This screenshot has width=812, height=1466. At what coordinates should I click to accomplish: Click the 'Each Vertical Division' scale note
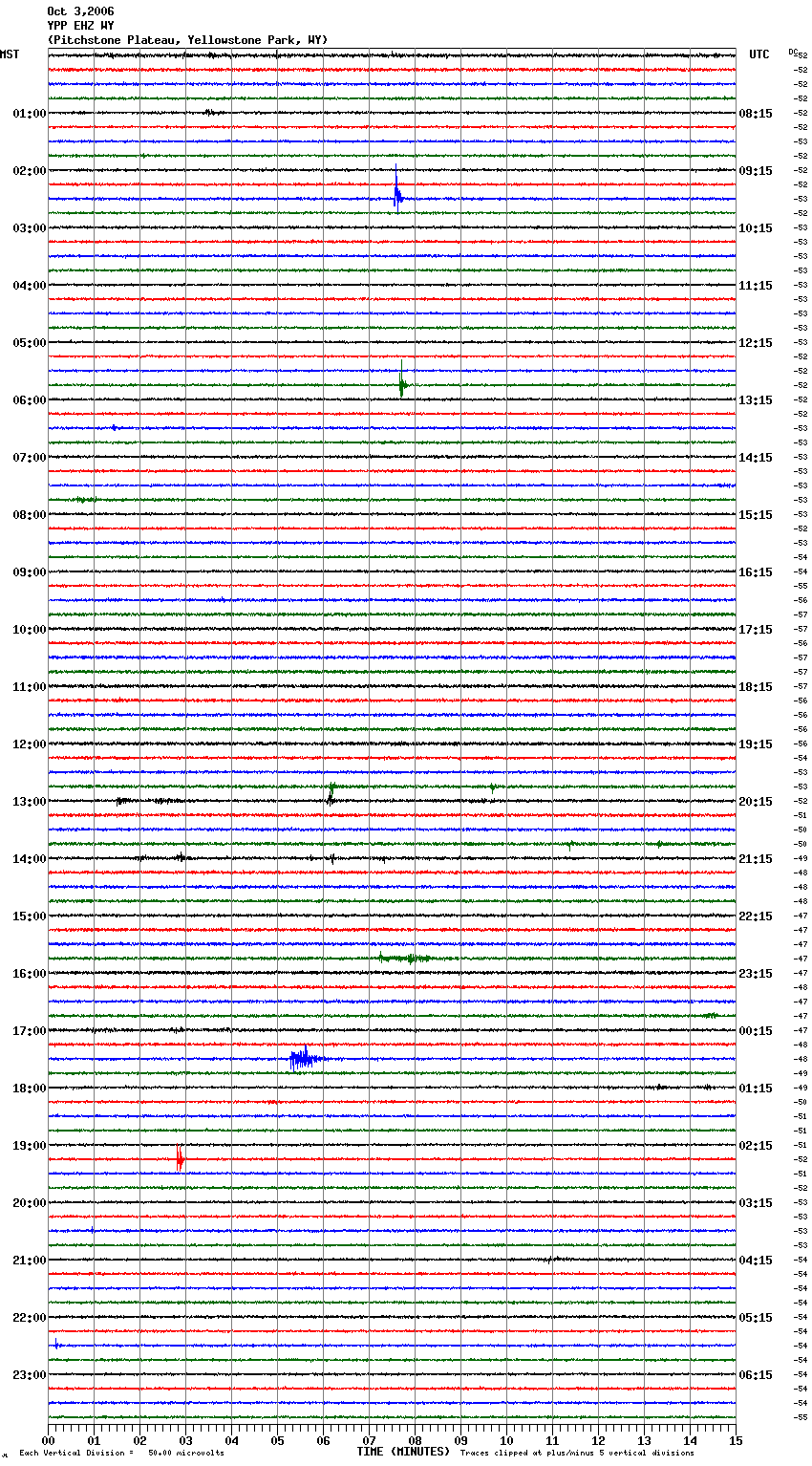121,1453
